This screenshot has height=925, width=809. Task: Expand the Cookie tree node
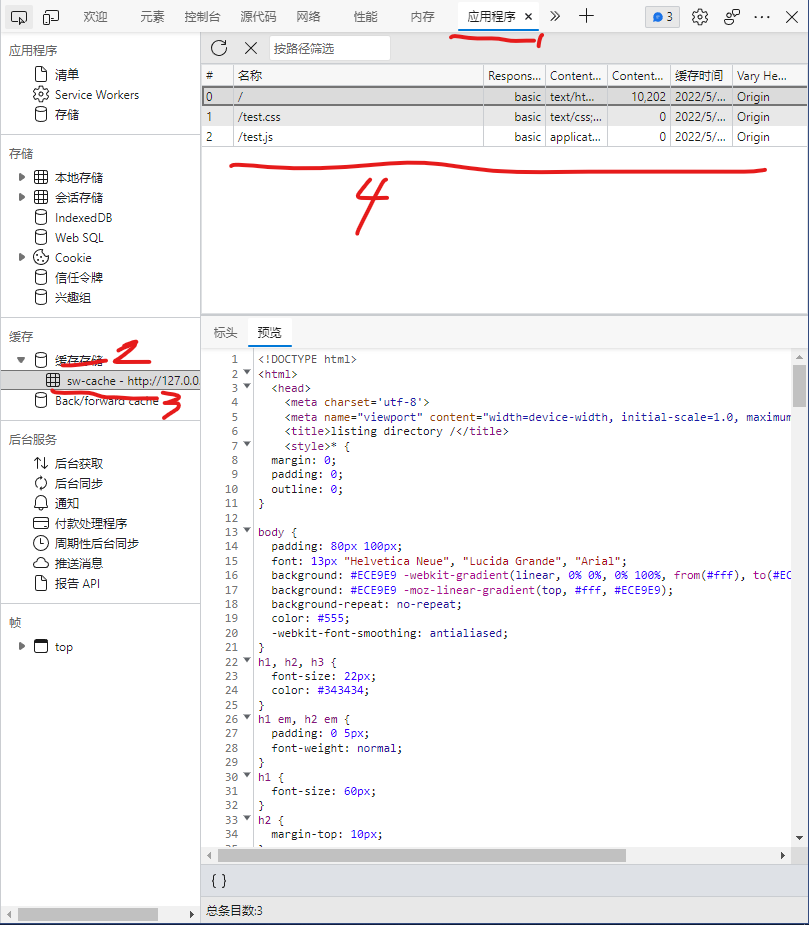(22, 257)
